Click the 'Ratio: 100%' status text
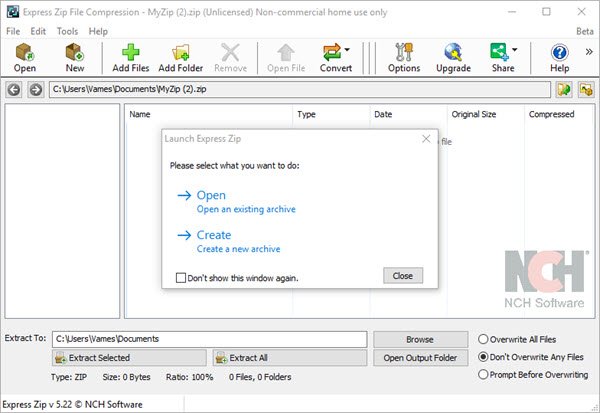This screenshot has width=600, height=413. [x=189, y=377]
